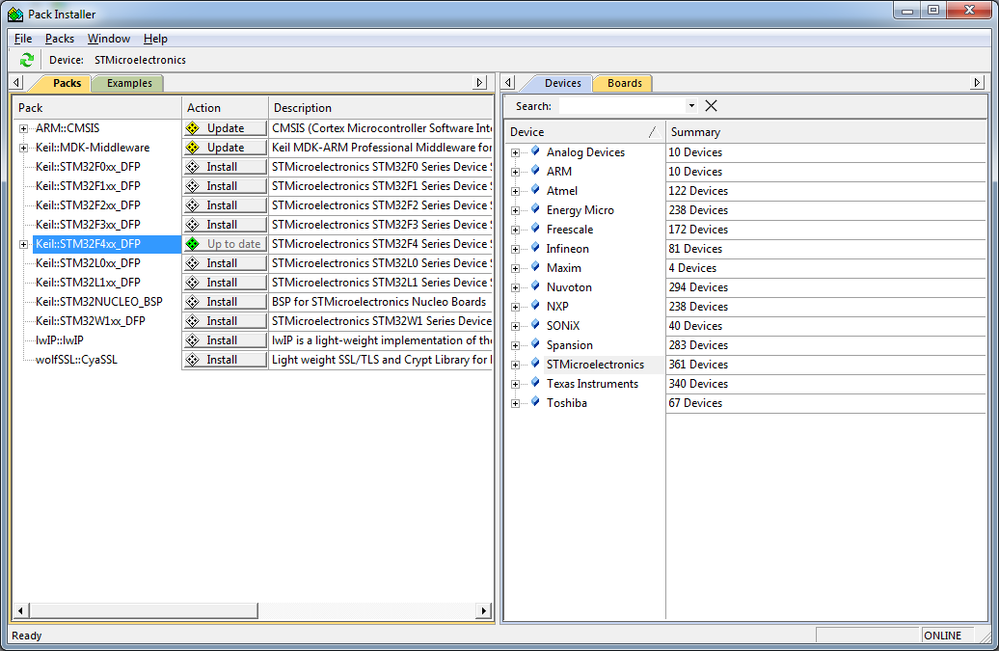The width and height of the screenshot is (999, 651).
Task: Select the Devices tab
Action: coord(562,83)
